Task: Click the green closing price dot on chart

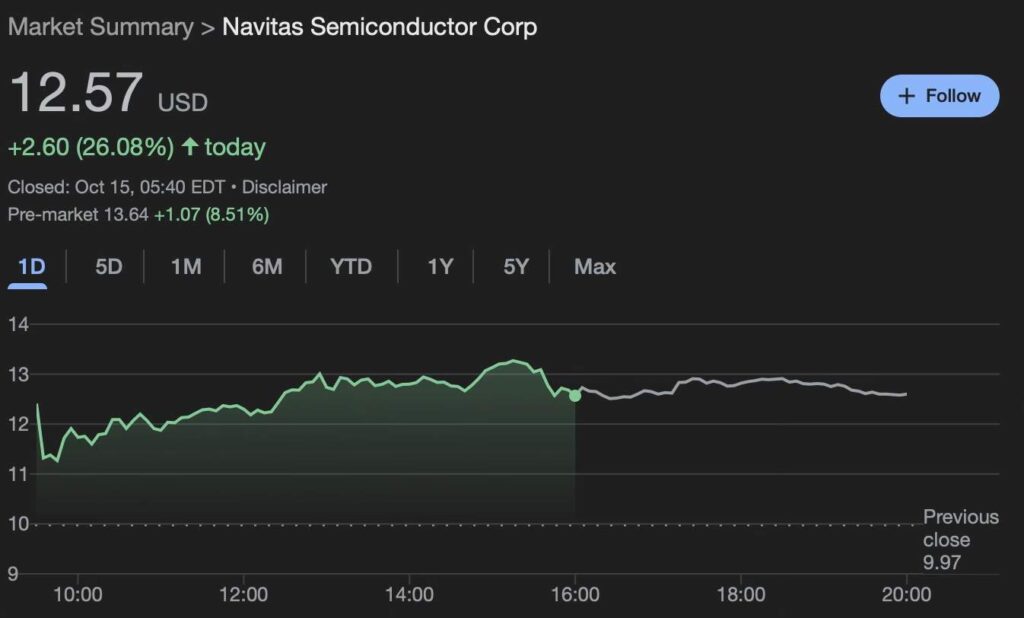Action: pyautogui.click(x=575, y=396)
